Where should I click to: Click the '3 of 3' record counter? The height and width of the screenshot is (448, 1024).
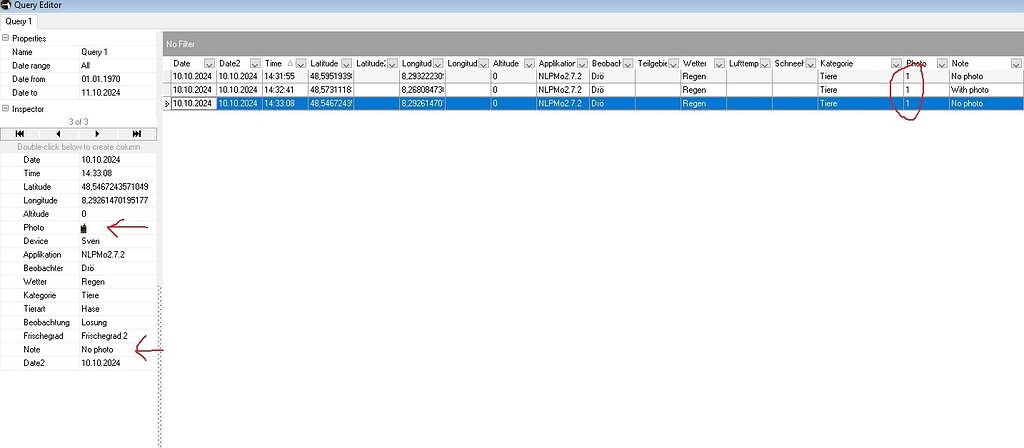pyautogui.click(x=78, y=122)
